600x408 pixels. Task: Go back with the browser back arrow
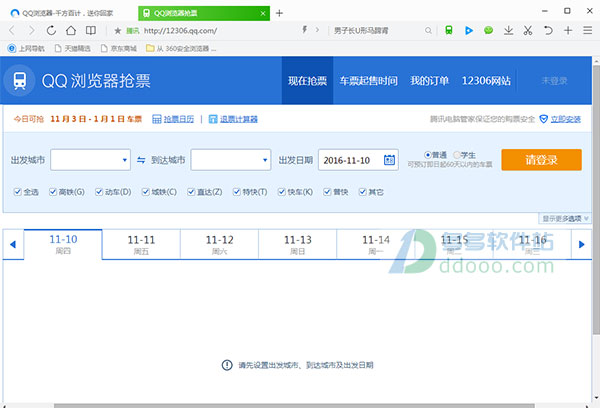tap(12, 30)
